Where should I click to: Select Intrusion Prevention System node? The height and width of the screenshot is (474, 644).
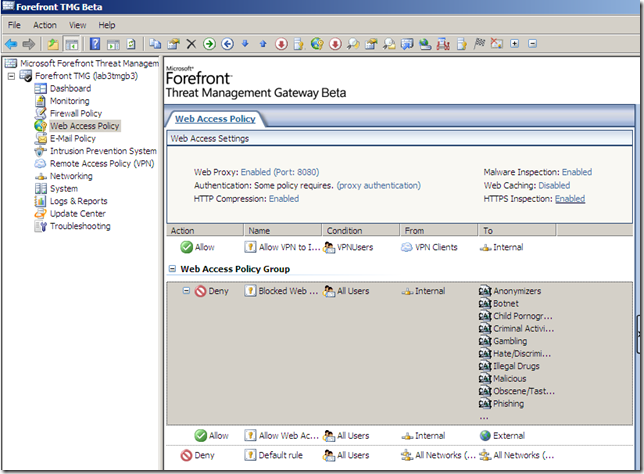pos(103,151)
